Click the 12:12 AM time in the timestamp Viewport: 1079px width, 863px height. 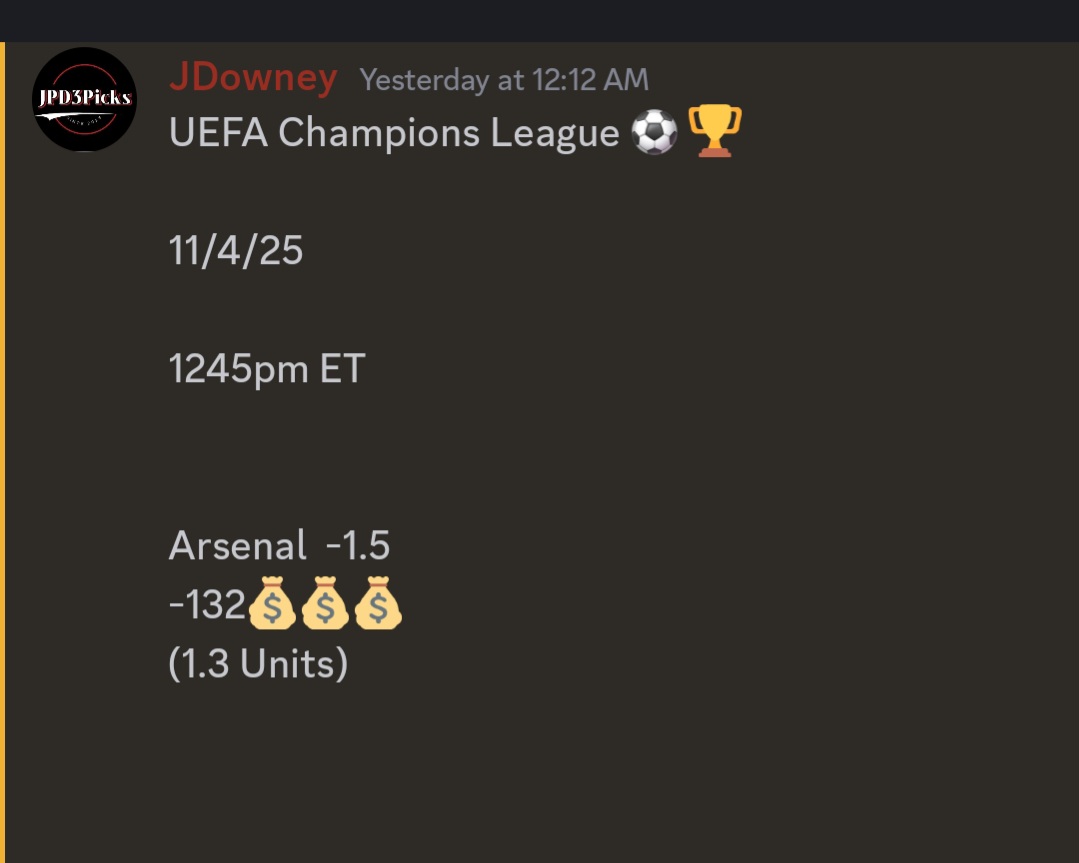[x=590, y=80]
